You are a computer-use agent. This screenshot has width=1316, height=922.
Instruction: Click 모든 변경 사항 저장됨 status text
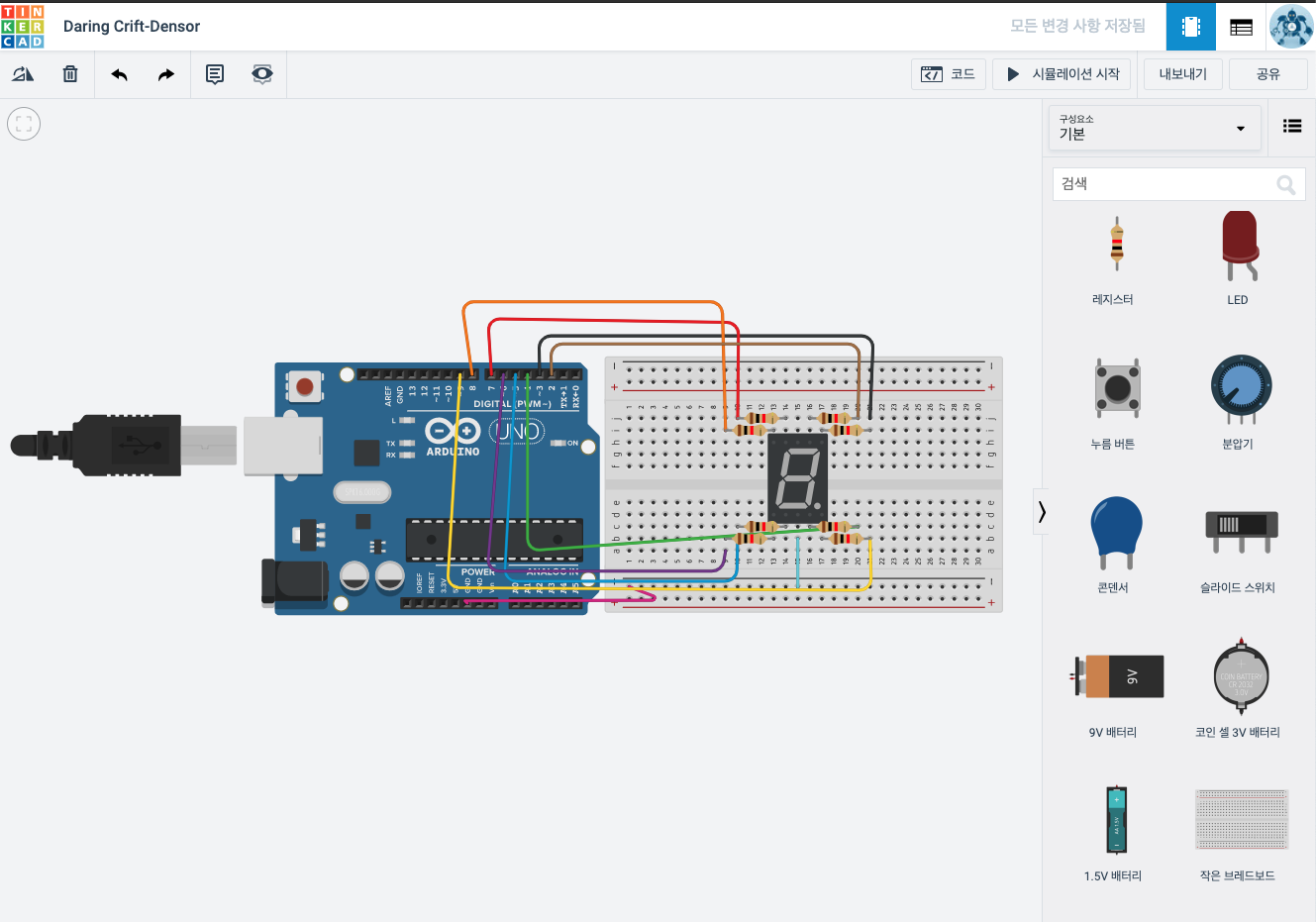point(1077,27)
